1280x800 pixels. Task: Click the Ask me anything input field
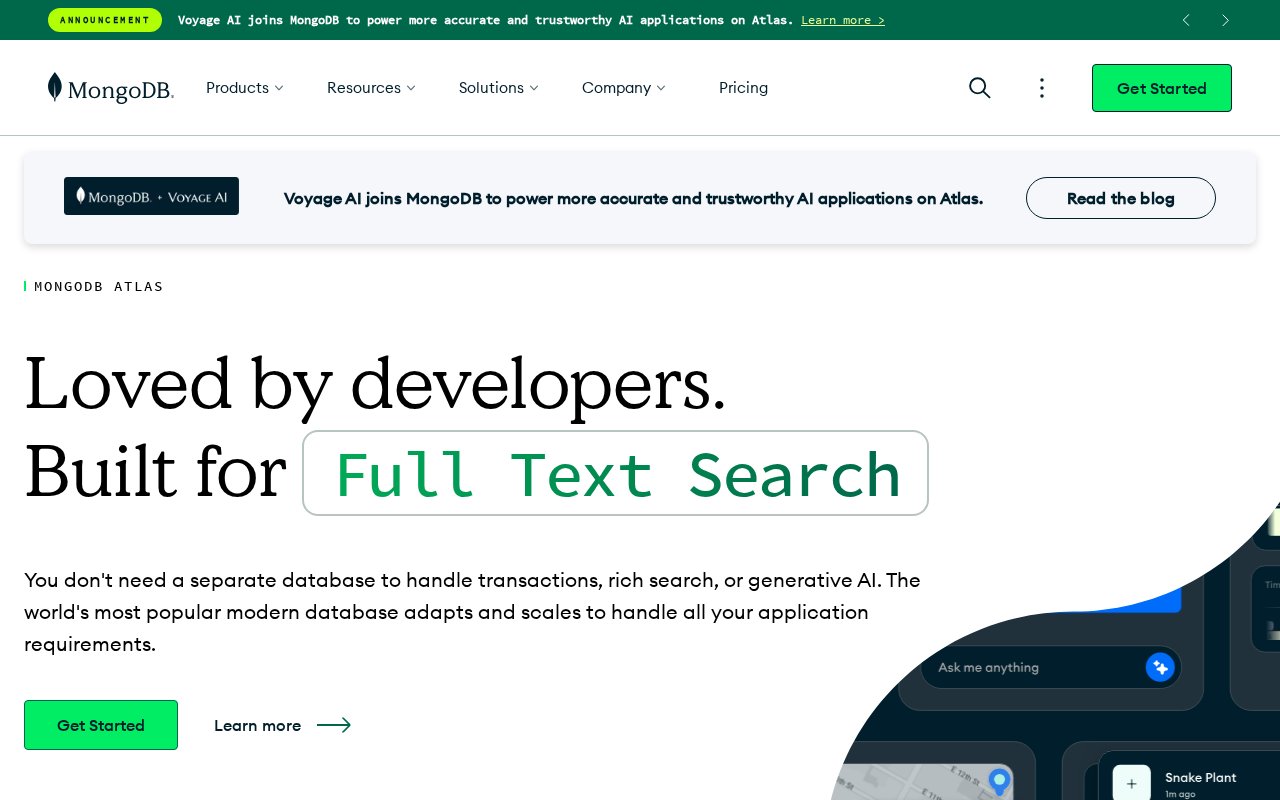coord(1050,667)
